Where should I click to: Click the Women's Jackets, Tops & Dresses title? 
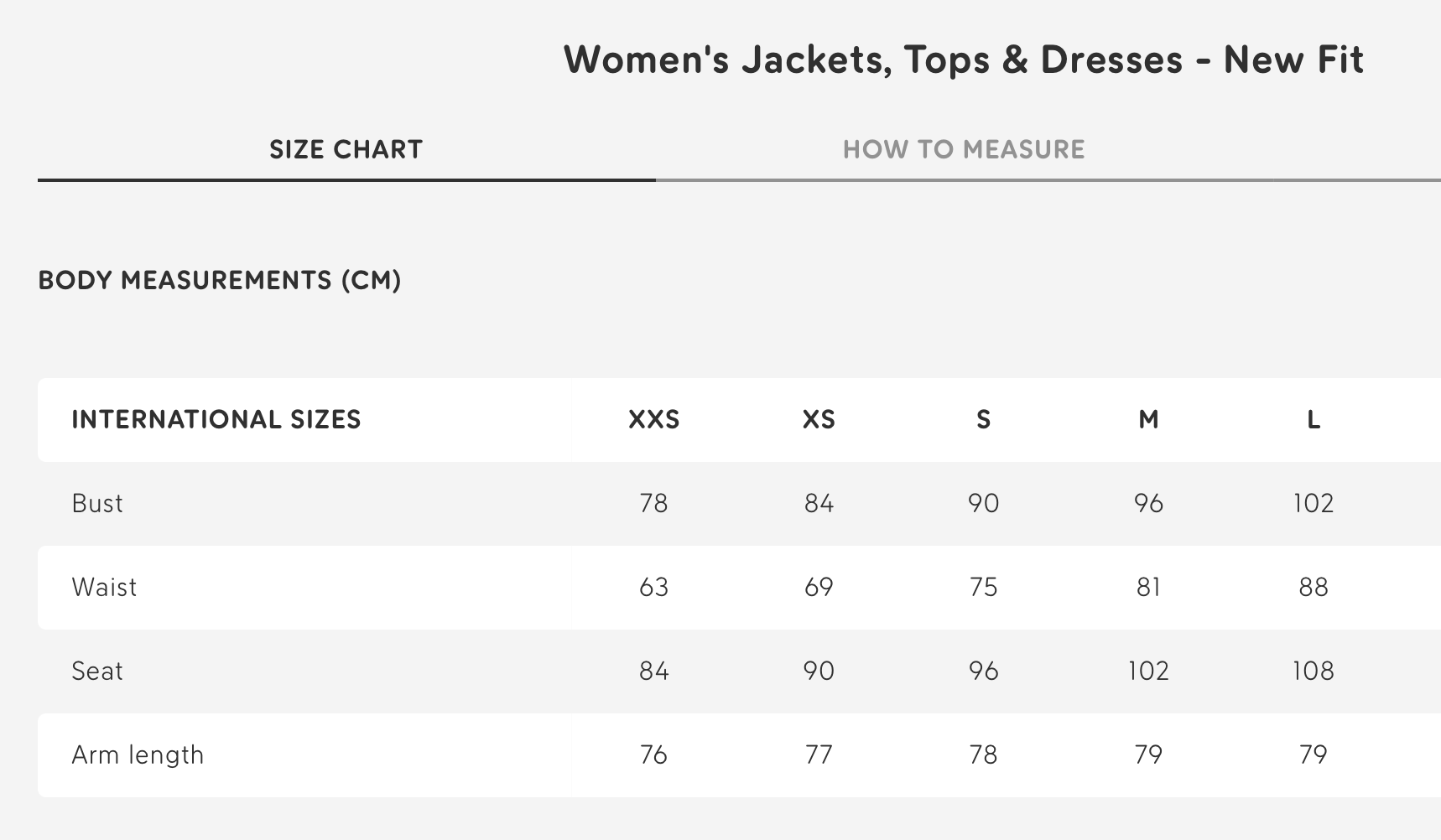(x=963, y=60)
